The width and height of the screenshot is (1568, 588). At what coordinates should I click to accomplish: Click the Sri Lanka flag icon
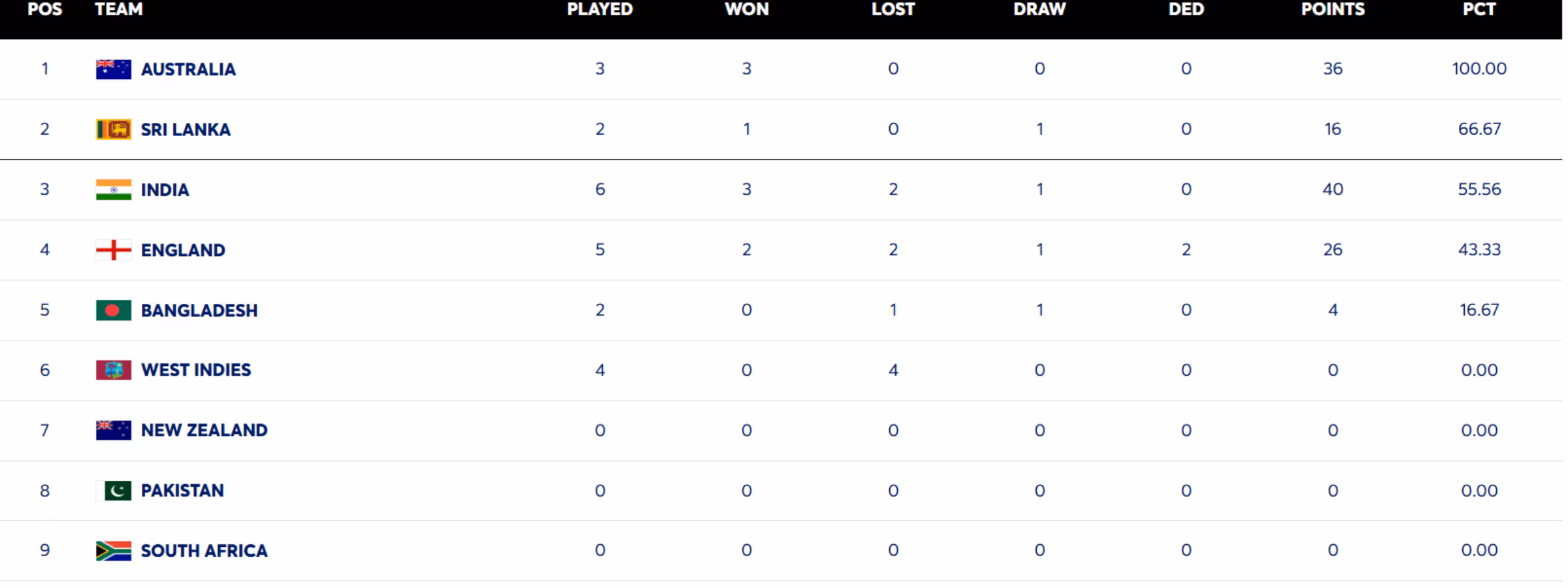(x=113, y=129)
